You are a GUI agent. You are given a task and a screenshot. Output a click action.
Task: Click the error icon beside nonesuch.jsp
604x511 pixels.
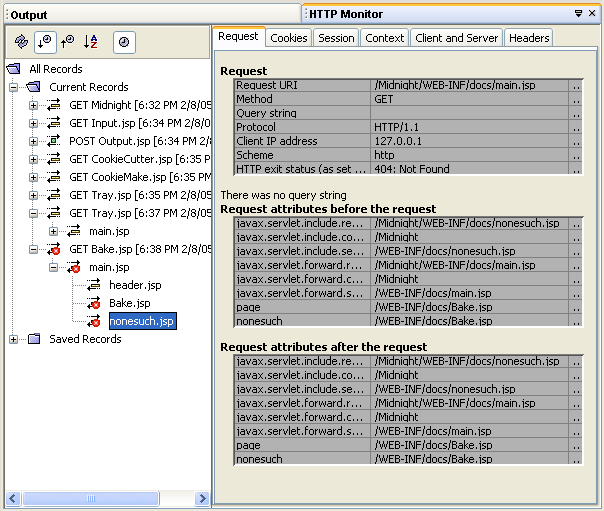click(x=93, y=321)
